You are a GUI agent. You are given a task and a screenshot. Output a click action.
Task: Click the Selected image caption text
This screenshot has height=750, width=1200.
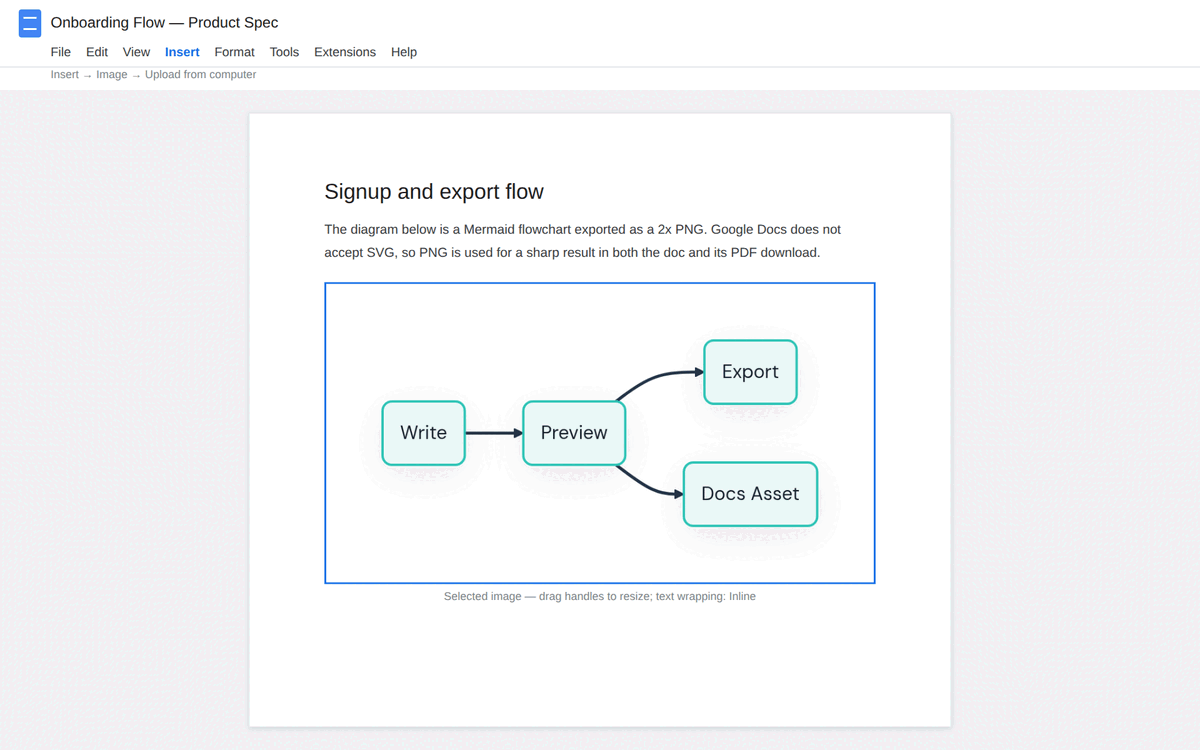(x=600, y=596)
